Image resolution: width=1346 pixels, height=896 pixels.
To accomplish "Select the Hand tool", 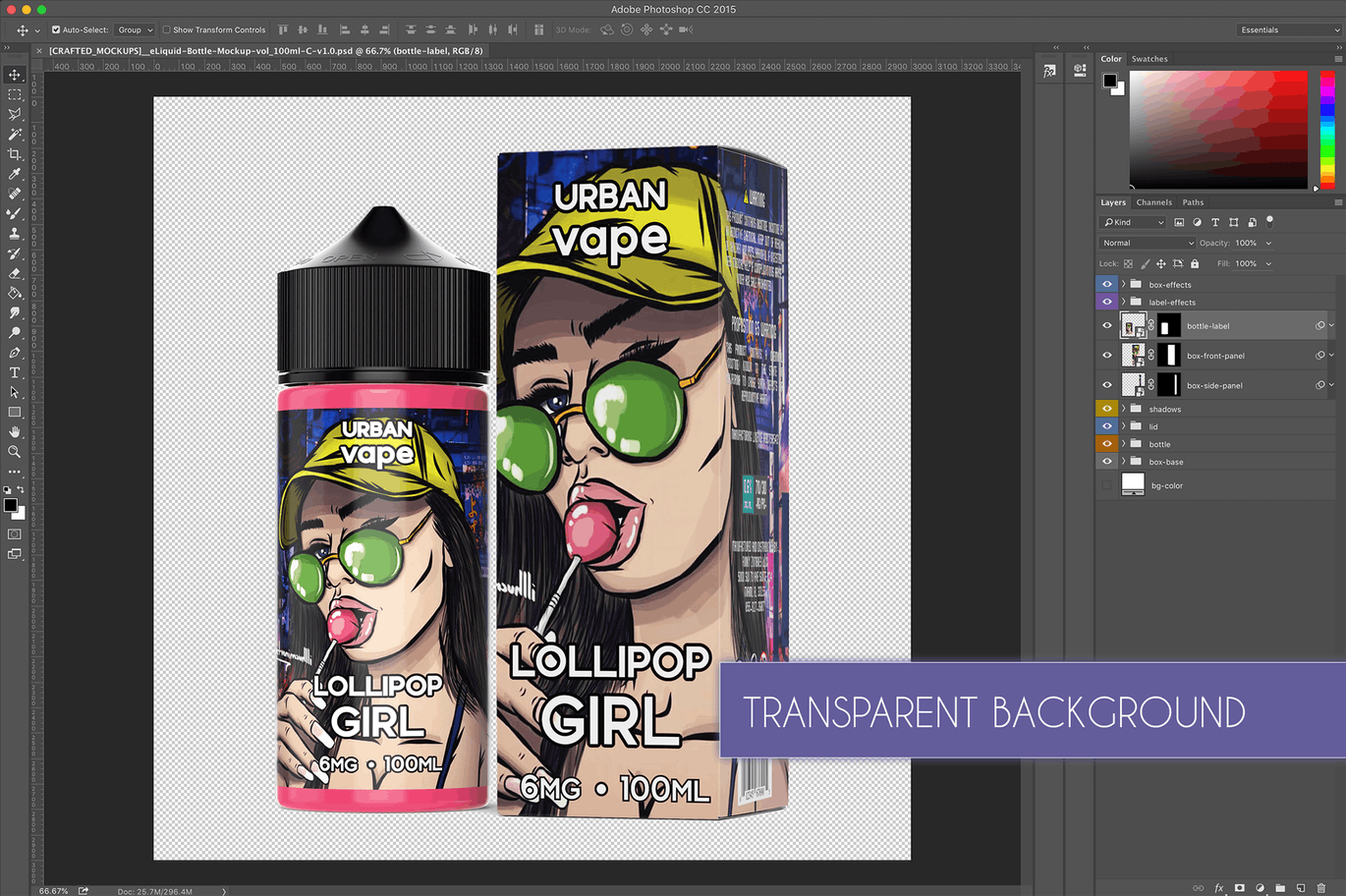I will (x=14, y=431).
